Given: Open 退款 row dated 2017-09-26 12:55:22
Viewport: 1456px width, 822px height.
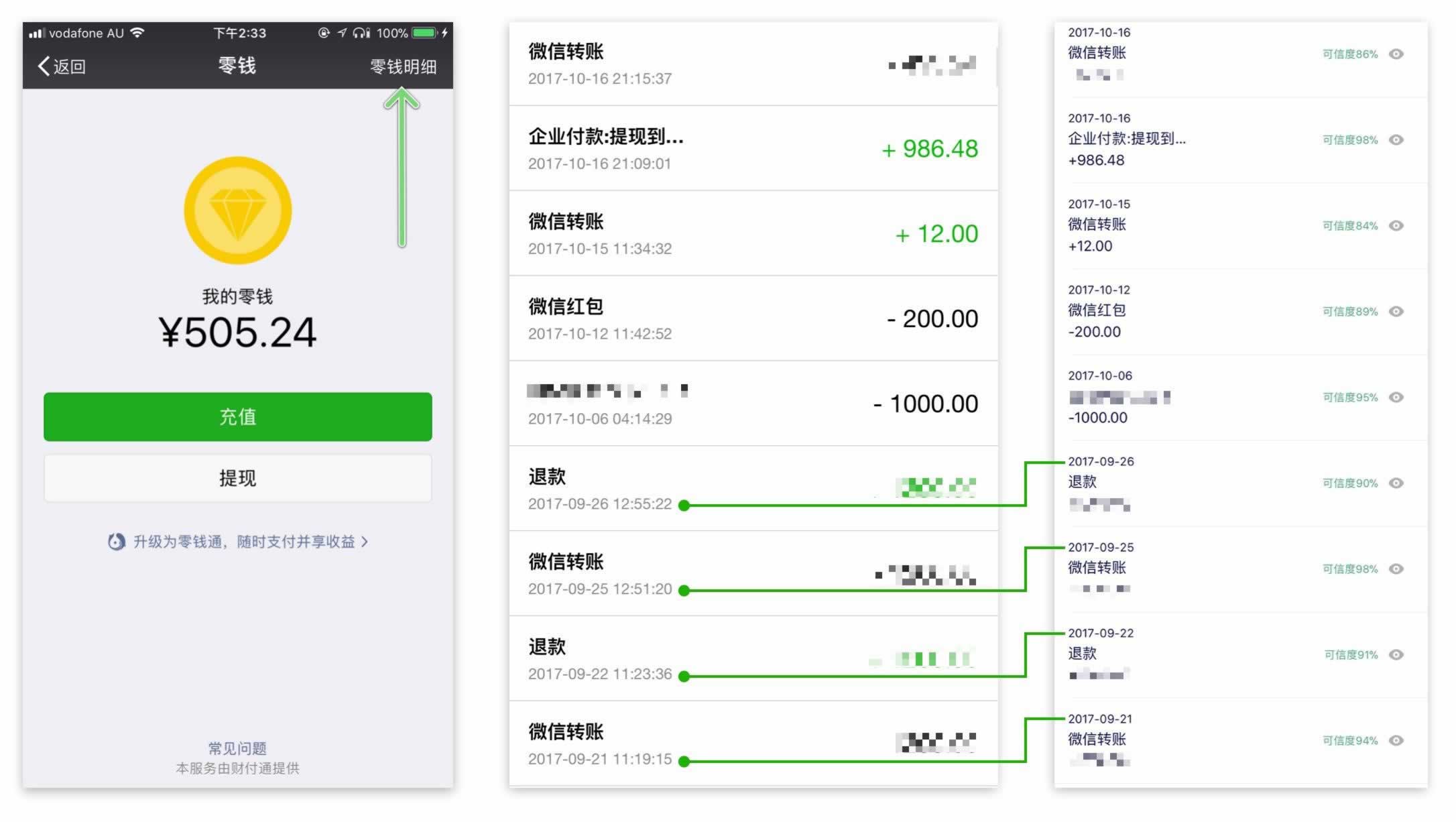Looking at the screenshot, I should 753,489.
